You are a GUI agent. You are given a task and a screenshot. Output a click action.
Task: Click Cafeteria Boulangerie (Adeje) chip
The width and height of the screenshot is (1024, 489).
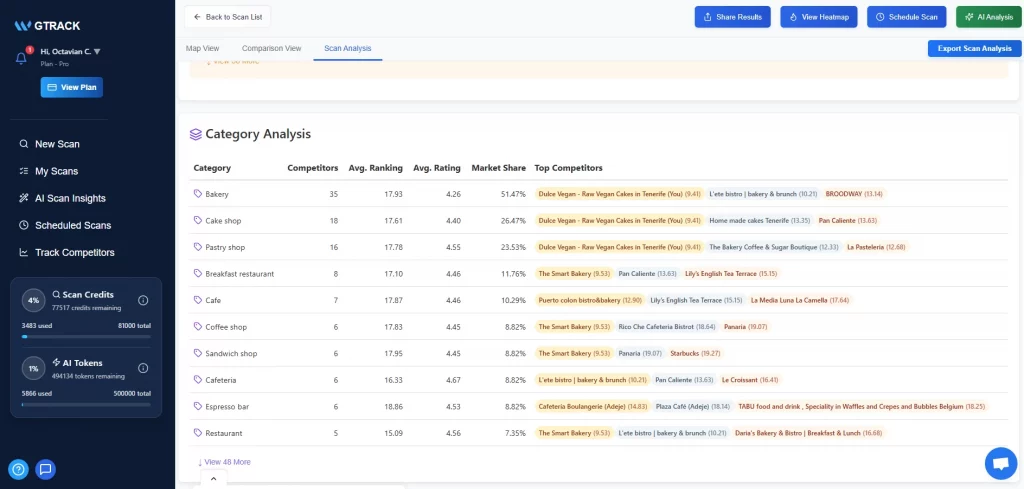pos(592,406)
